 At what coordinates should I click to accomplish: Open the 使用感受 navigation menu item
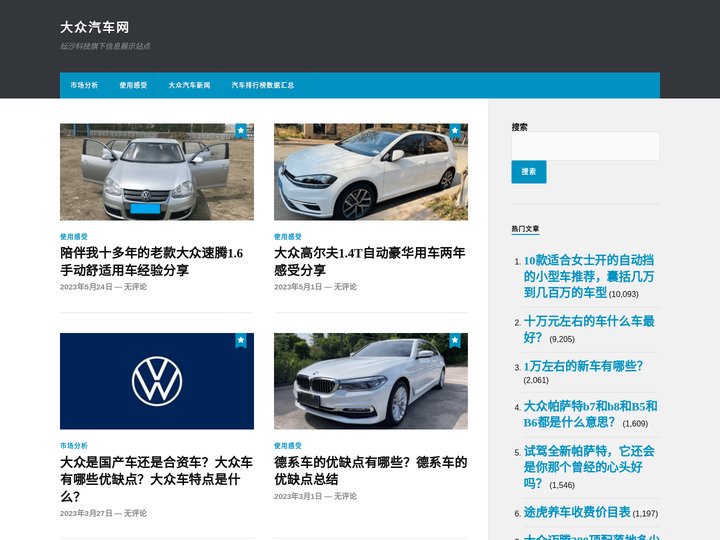point(133,85)
